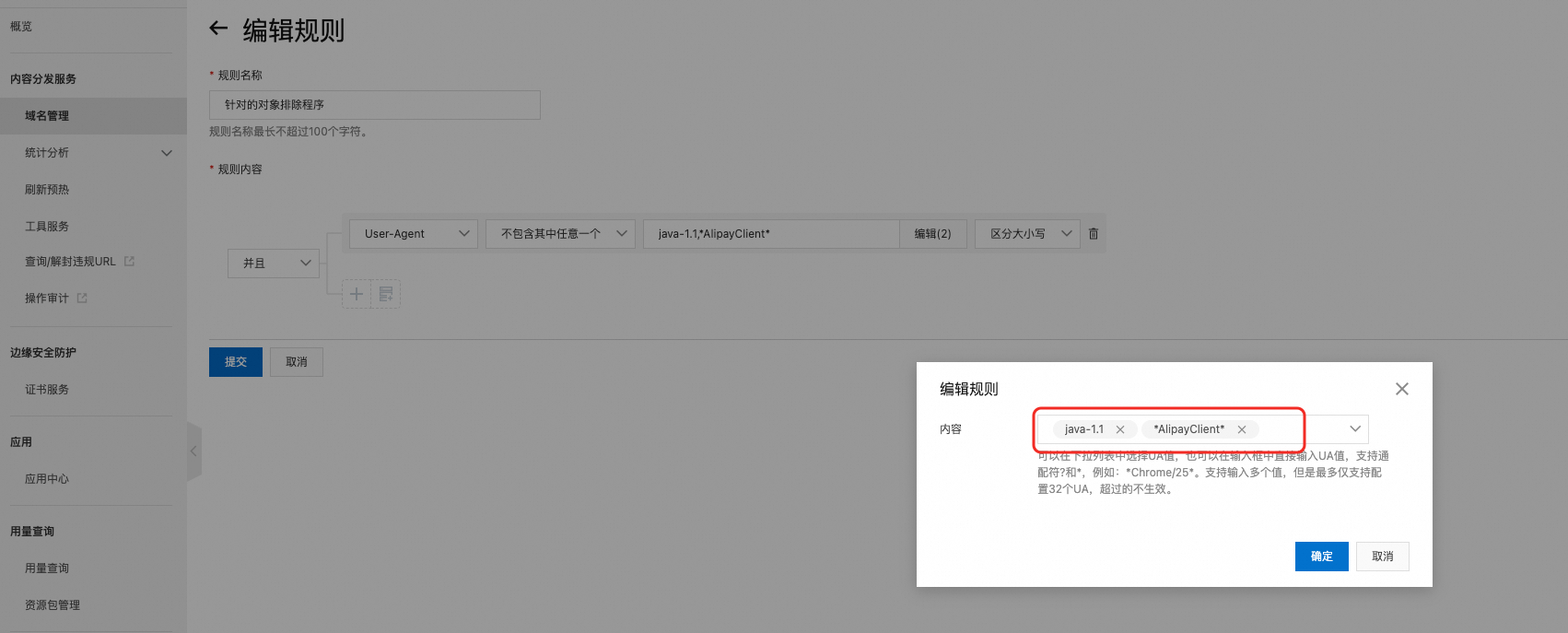This screenshot has width=1568, height=633.
Task: Click 应用 sidebar heading
Action: pyautogui.click(x=21, y=442)
